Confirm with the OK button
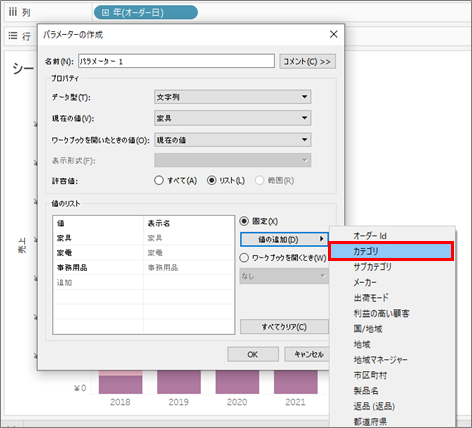472x428 pixels. tap(253, 354)
